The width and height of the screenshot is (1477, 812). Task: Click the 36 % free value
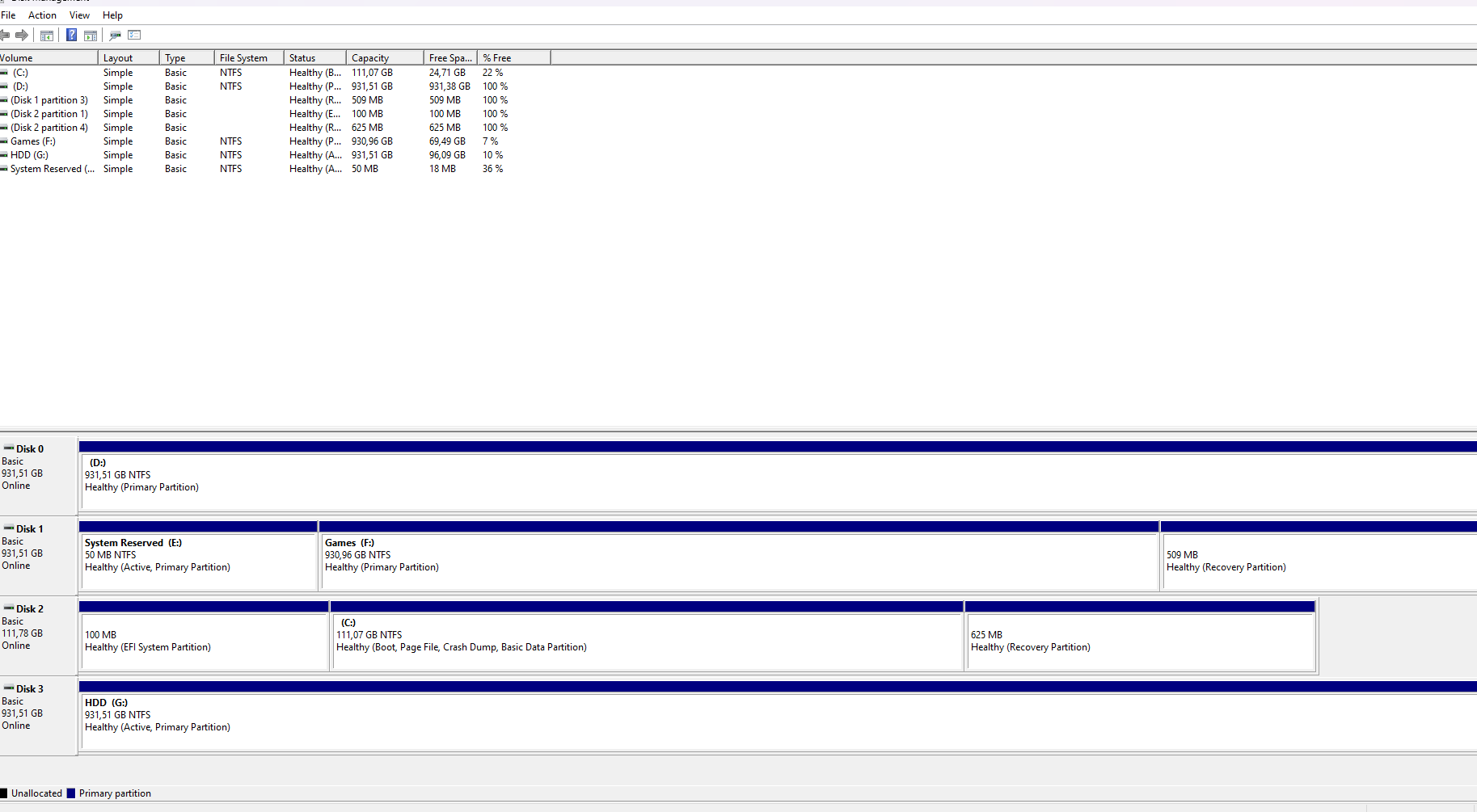point(492,169)
